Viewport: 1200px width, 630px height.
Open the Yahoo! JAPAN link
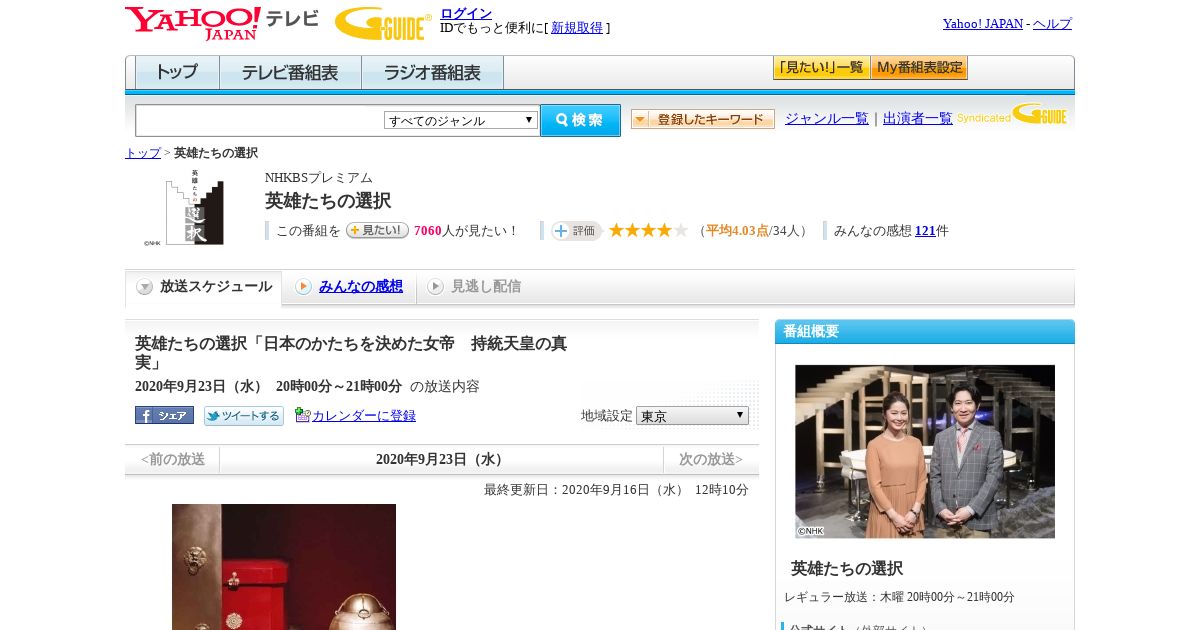click(x=983, y=24)
